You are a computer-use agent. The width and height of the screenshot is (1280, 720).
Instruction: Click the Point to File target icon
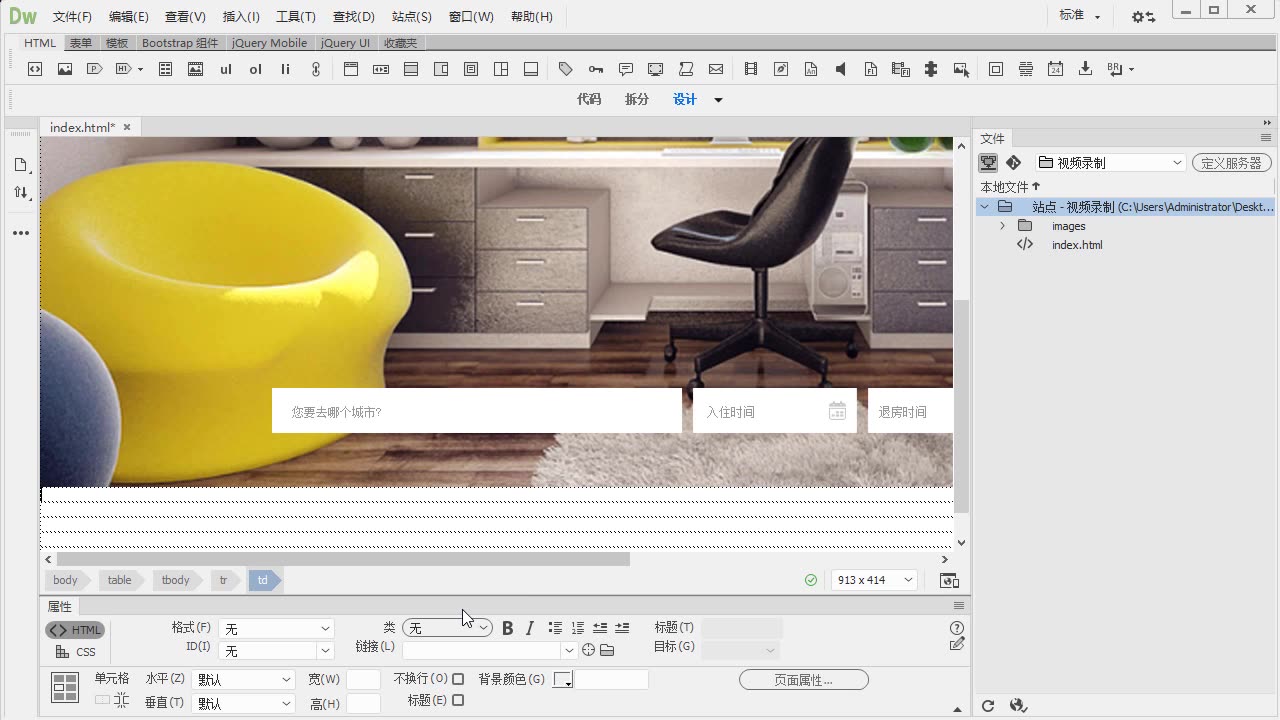(589, 650)
